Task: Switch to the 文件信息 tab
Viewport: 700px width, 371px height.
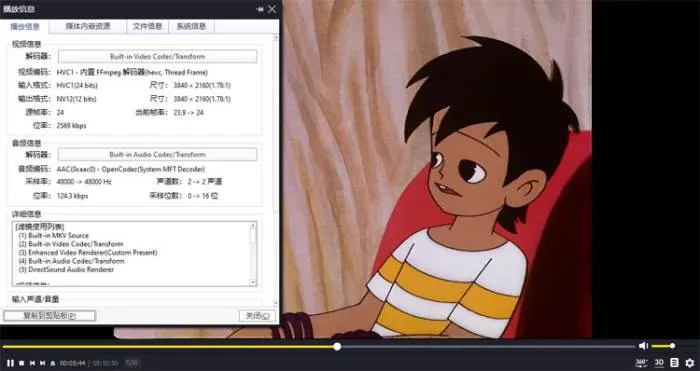Action: [x=147, y=26]
